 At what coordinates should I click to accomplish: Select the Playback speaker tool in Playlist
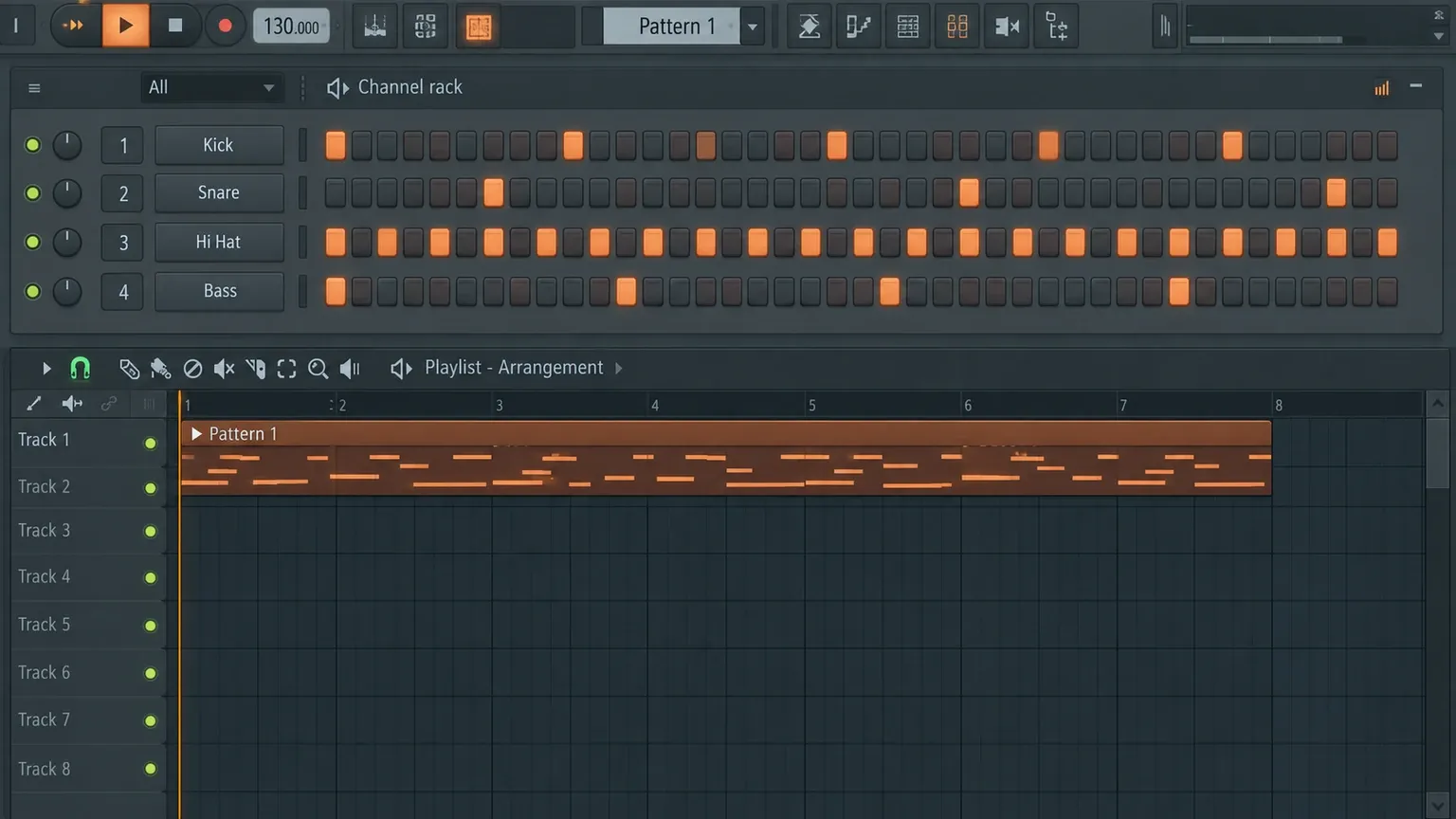click(350, 369)
